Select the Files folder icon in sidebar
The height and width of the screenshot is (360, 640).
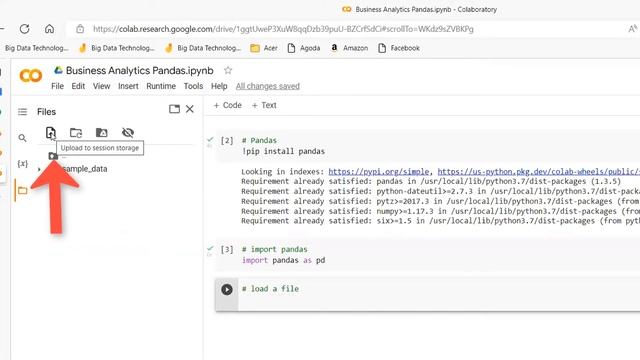point(22,190)
